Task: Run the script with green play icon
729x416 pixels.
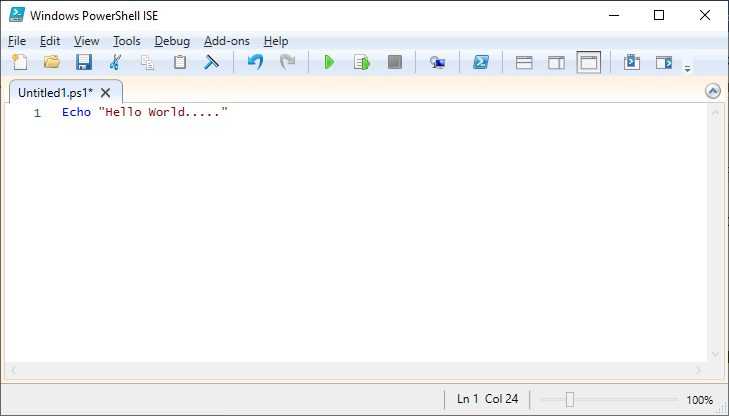Action: (329, 62)
